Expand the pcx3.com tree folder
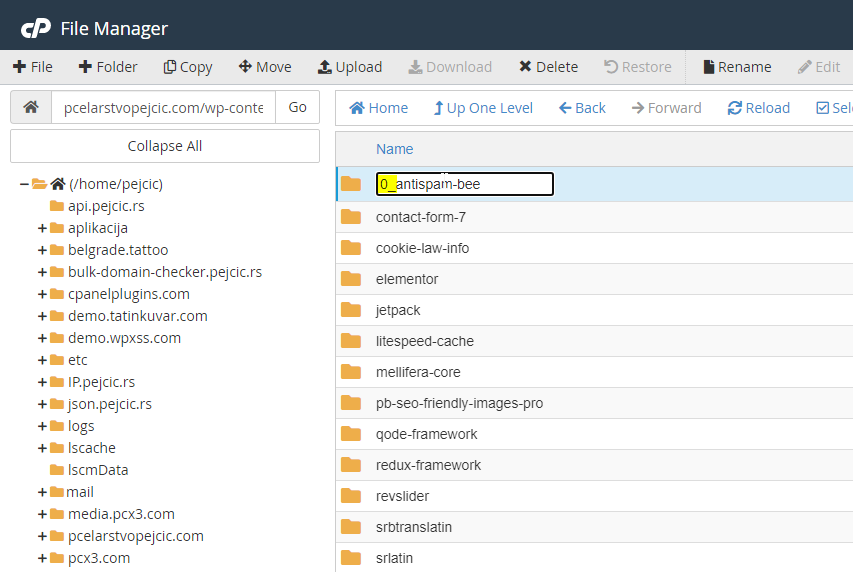This screenshot has height=572, width=853. (x=42, y=558)
